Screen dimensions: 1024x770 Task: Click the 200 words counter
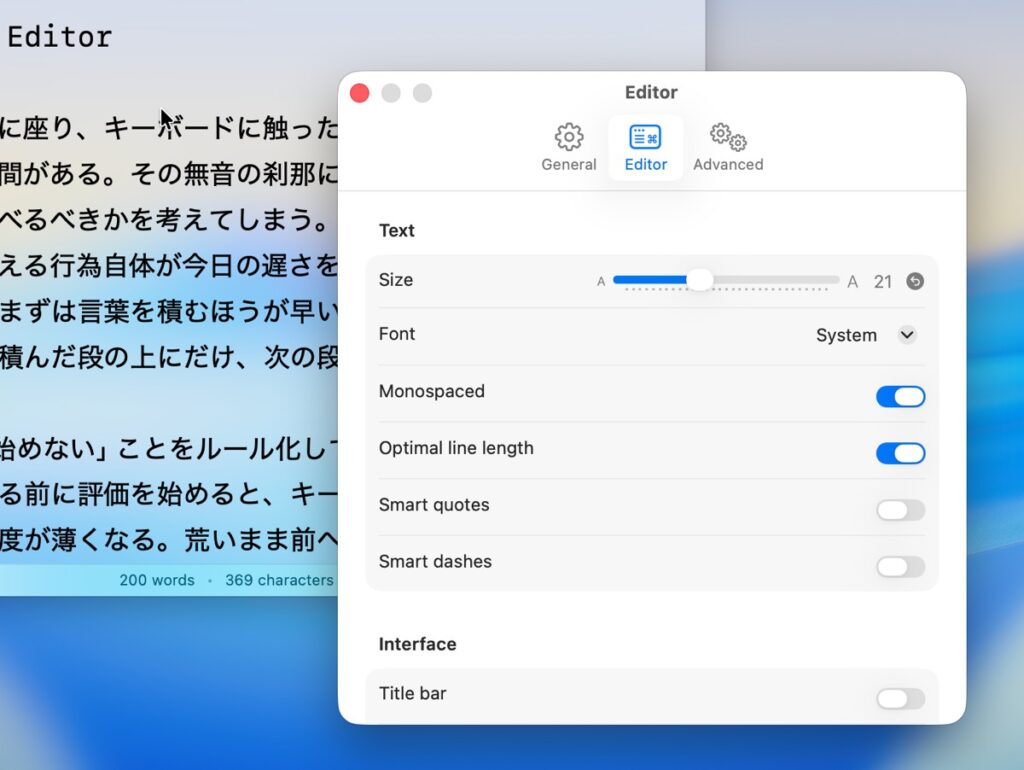coord(157,580)
